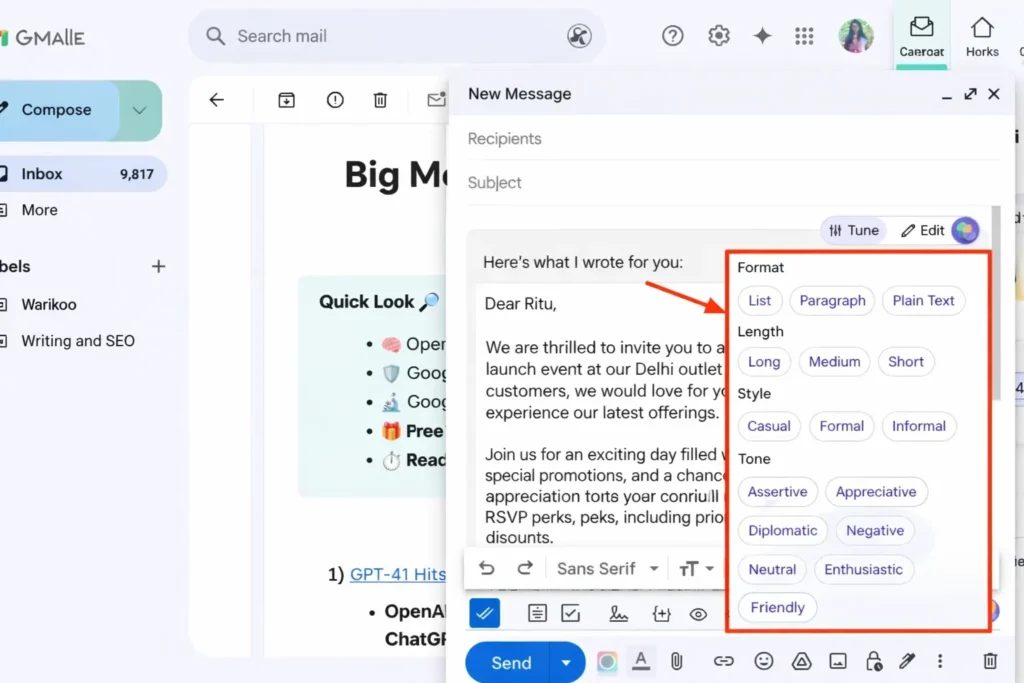Expand the Compose button dropdown chevron
Image resolution: width=1024 pixels, height=683 pixels.
(140, 110)
